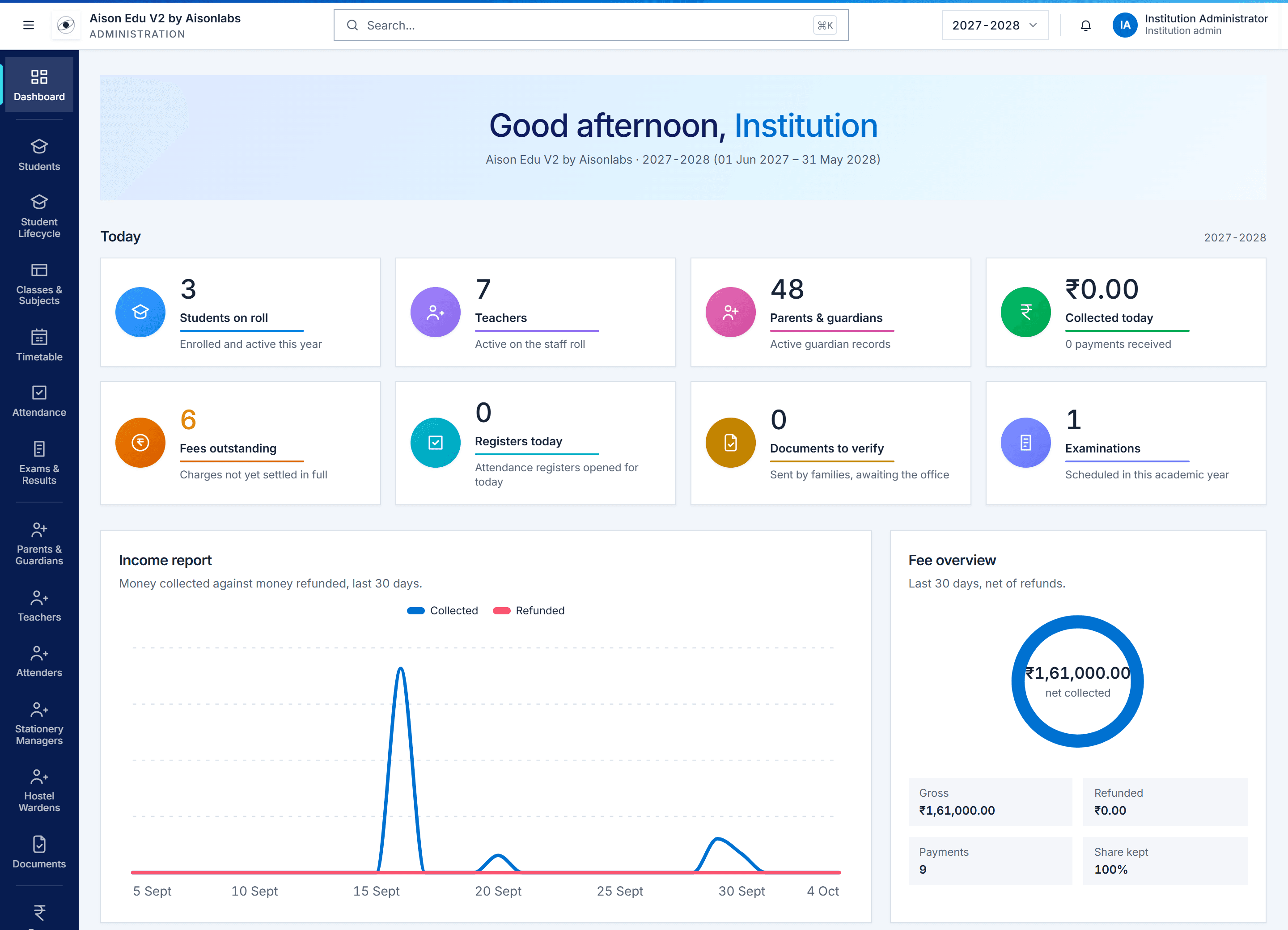Open the Students on roll card
The image size is (1288, 930).
pos(240,312)
